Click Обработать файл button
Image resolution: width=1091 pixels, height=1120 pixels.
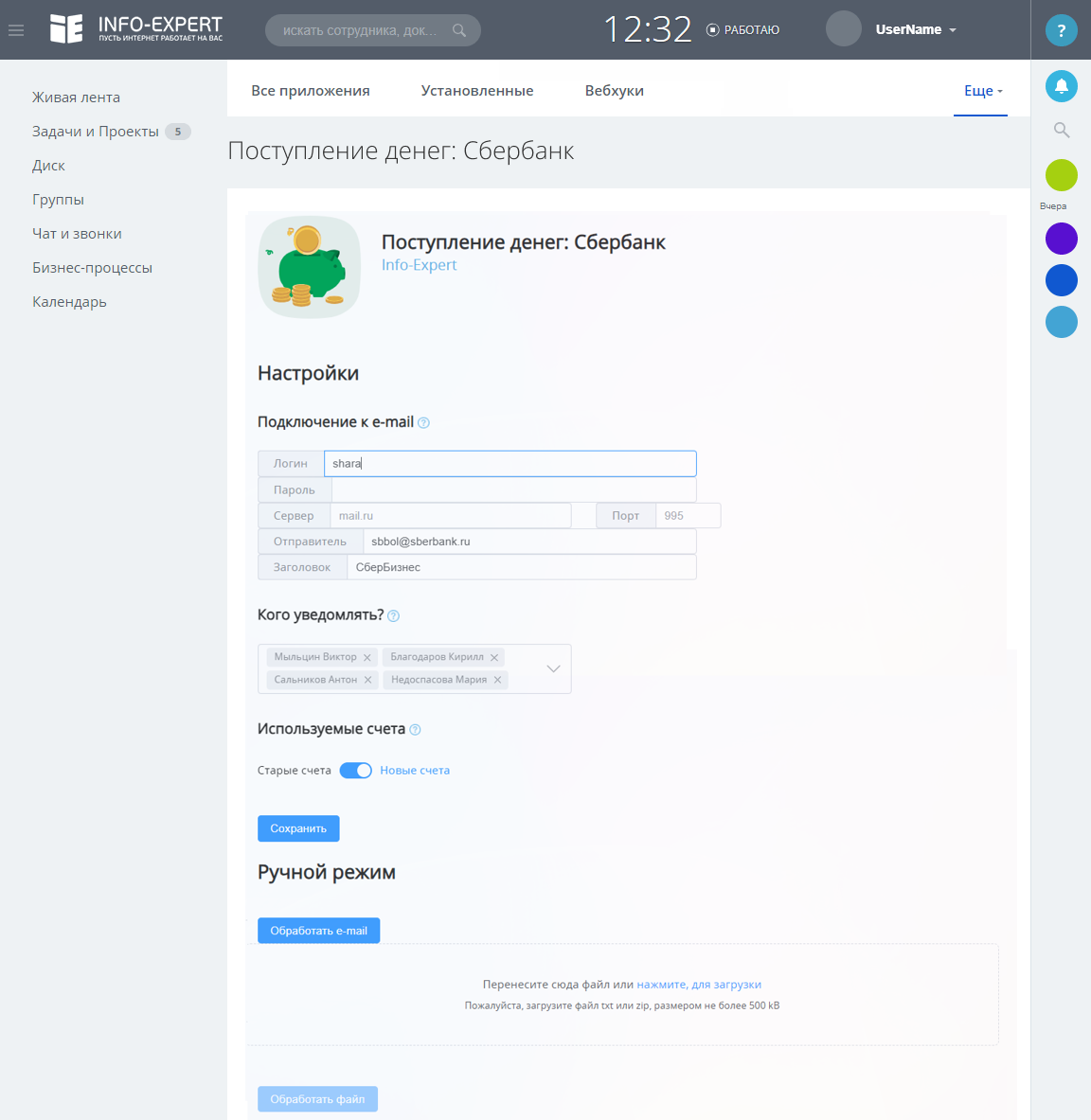coord(317,1099)
